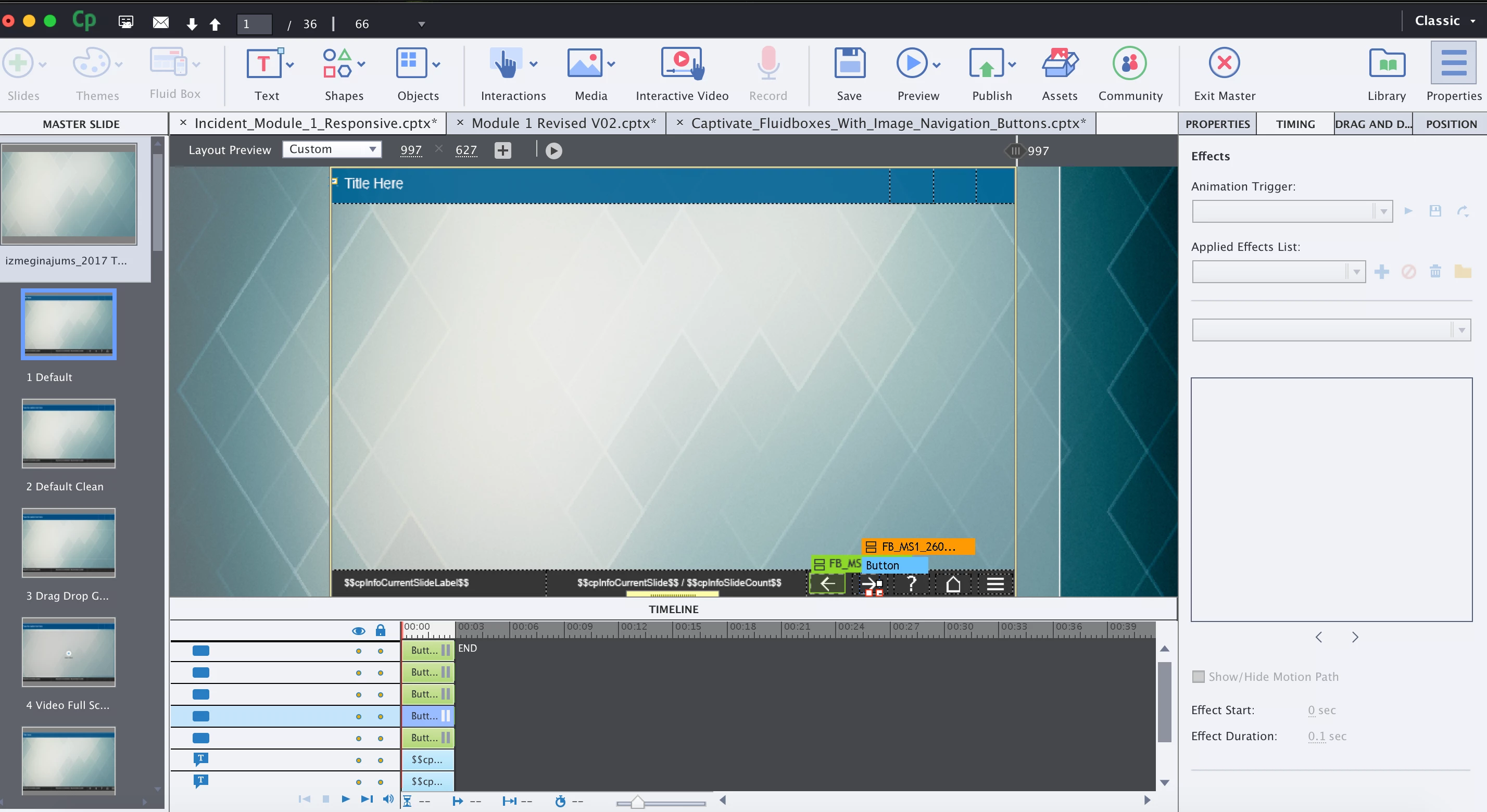Open the Library panel icon
This screenshot has width=1487, height=812.
[1386, 64]
